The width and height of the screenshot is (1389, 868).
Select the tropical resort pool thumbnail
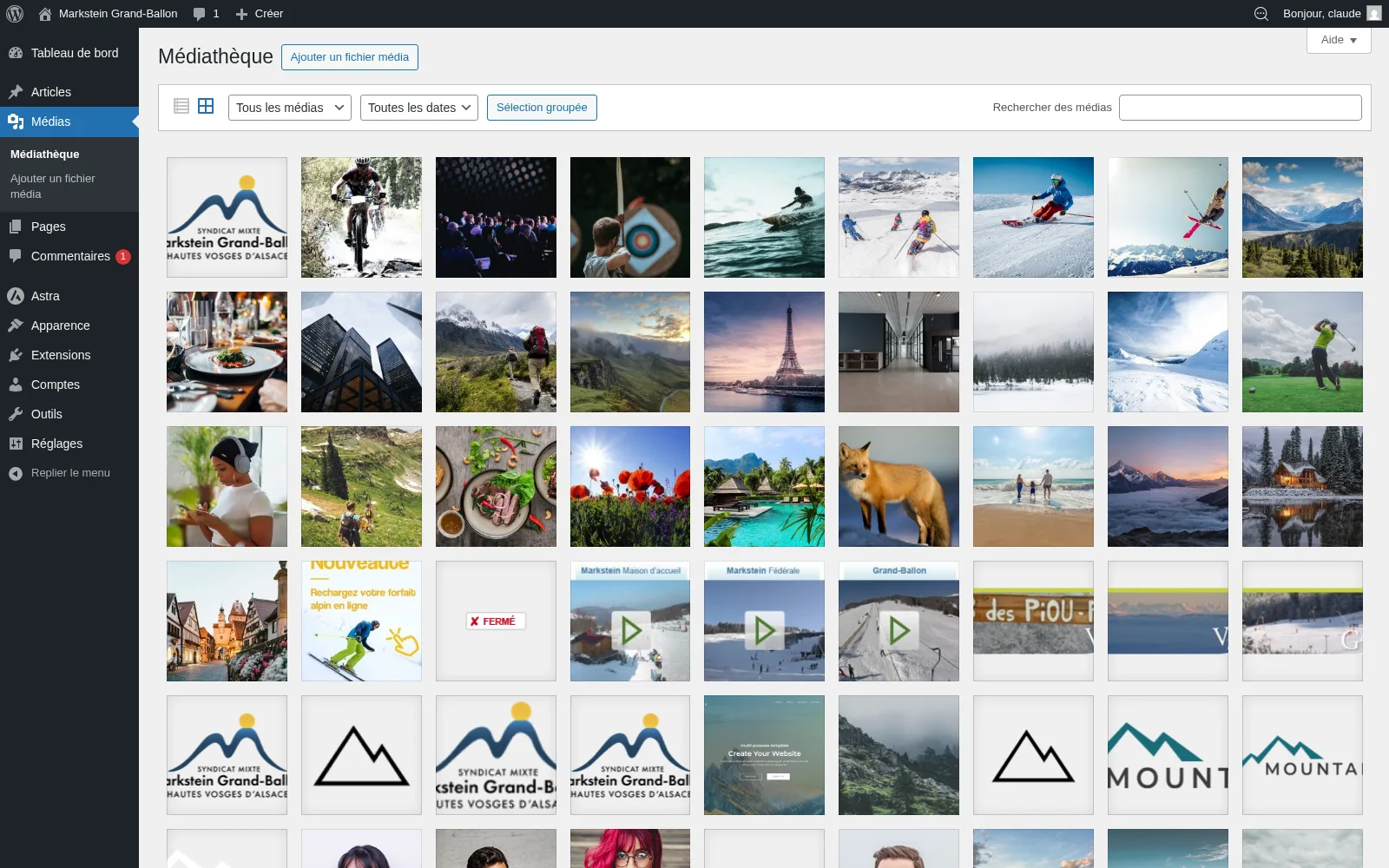(x=764, y=486)
